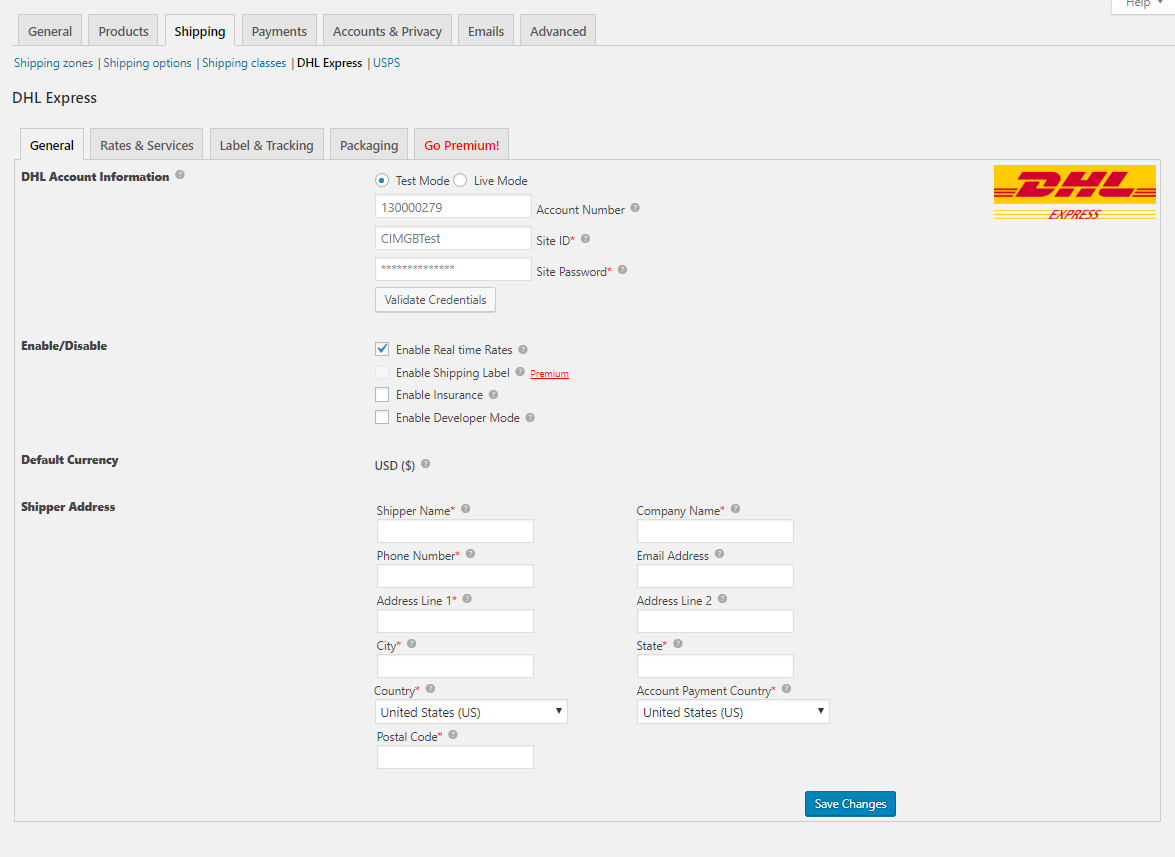Click help icon beside DHL Account Information
Screen dimensions: 1175x857
(180, 175)
